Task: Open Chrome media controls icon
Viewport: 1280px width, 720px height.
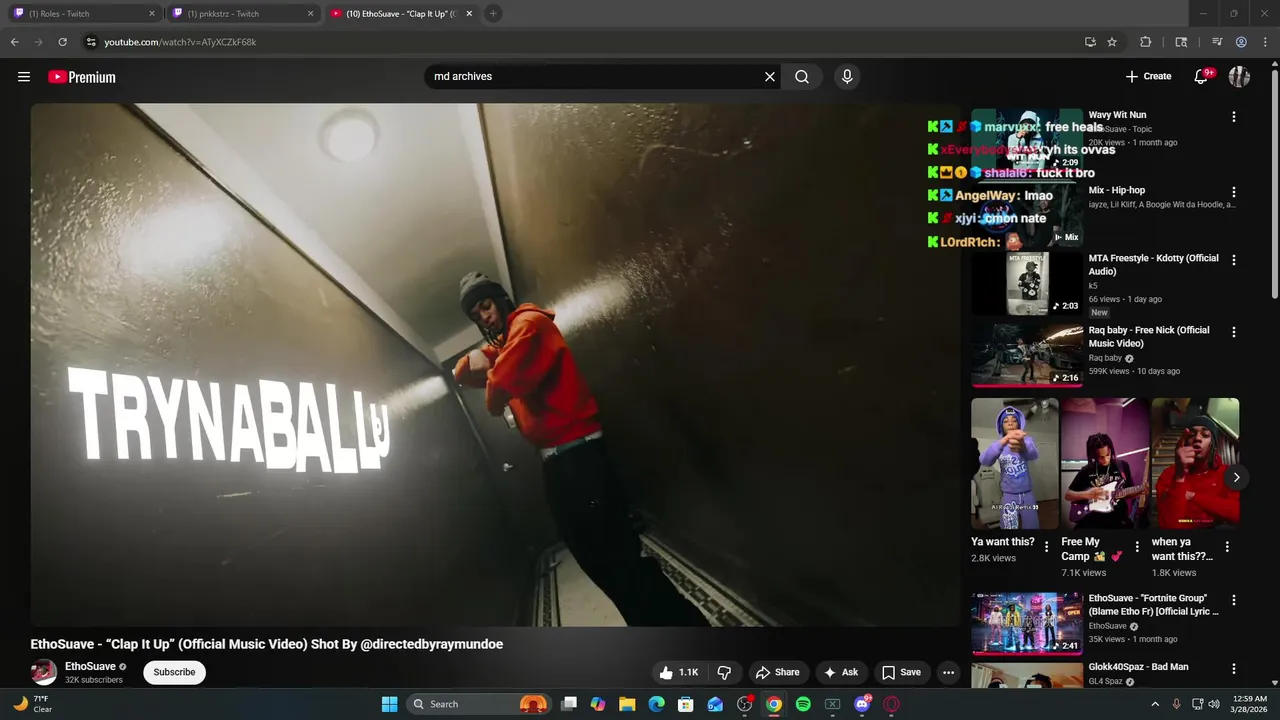Action: (1217, 42)
